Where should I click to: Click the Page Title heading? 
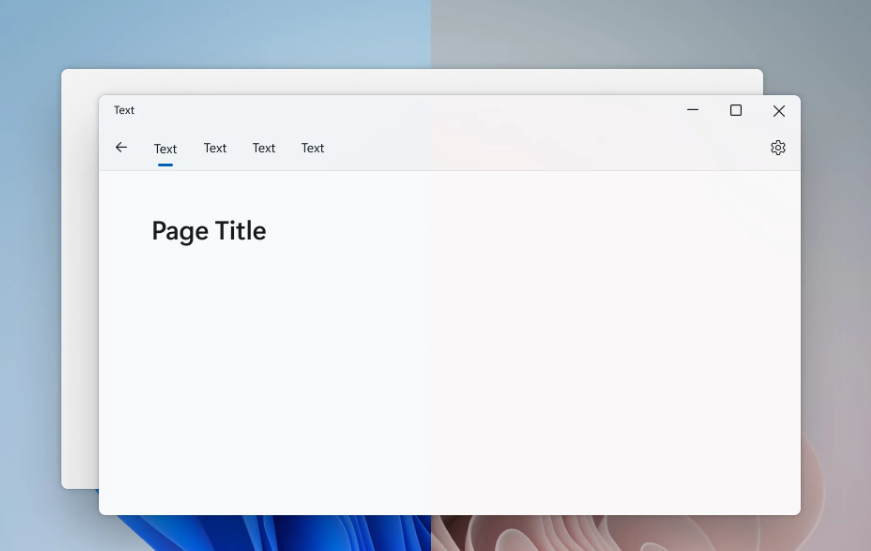click(x=209, y=231)
